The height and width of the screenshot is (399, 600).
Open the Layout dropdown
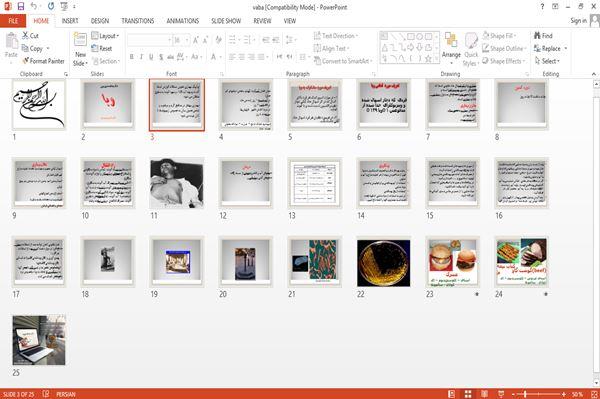coord(106,36)
